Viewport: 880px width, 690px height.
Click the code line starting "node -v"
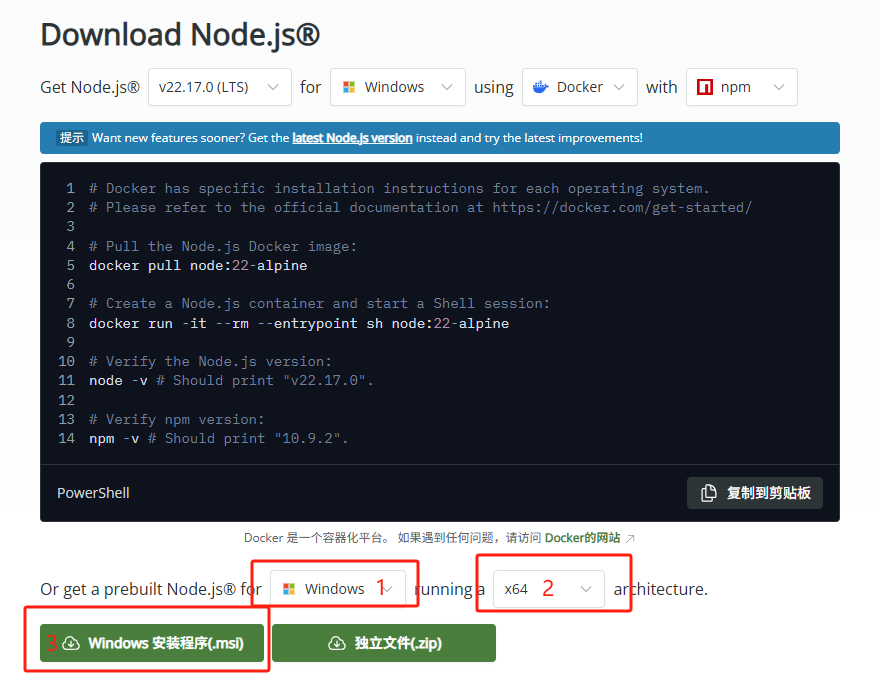point(231,381)
